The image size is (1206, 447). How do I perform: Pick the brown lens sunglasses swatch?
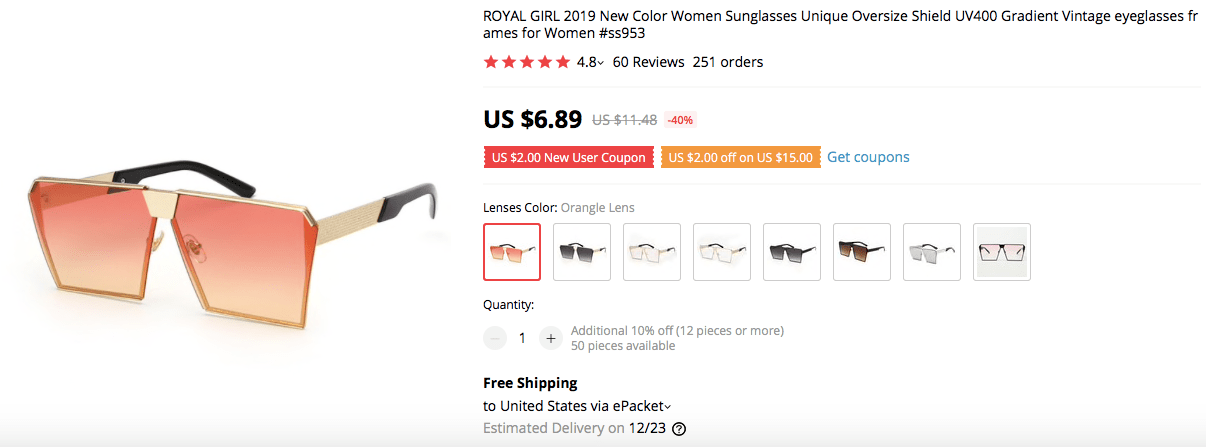click(862, 252)
